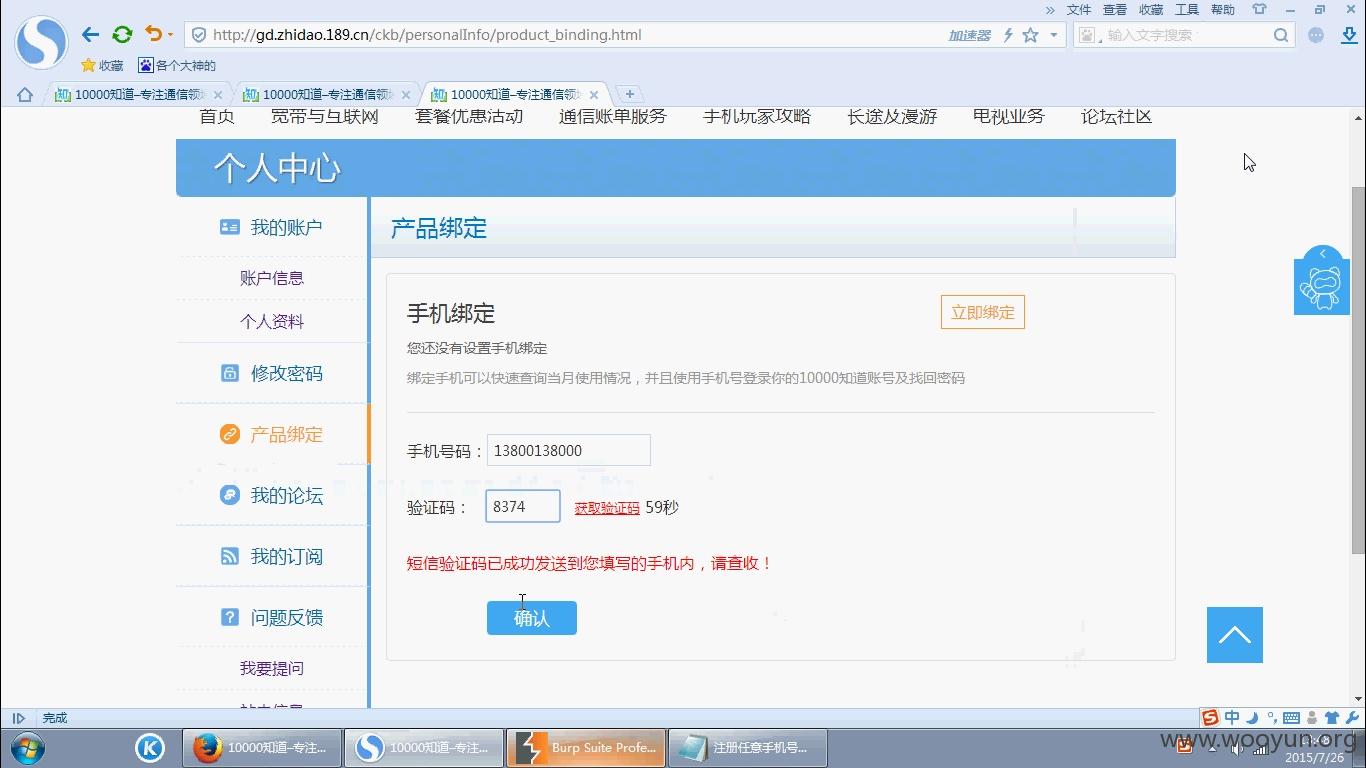The image size is (1366, 768).
Task: Open 通信账单服务 navigation item
Action: point(613,116)
